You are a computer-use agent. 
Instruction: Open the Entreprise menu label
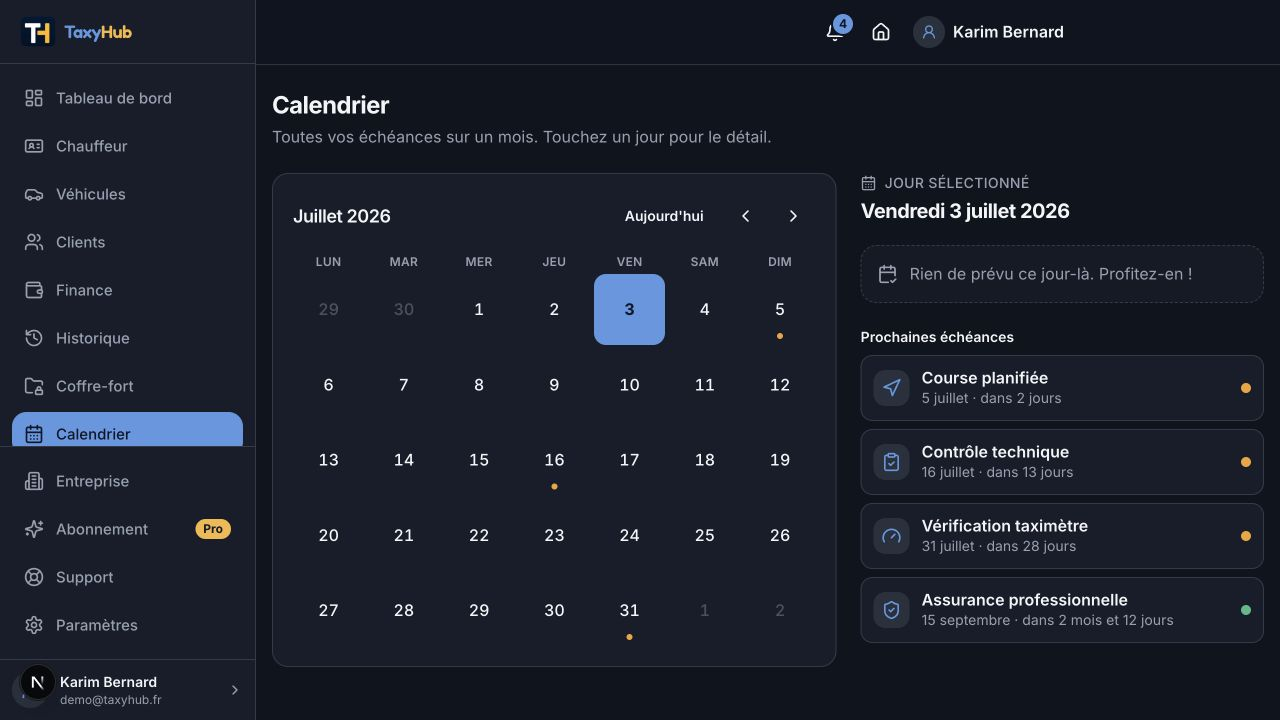click(x=92, y=481)
